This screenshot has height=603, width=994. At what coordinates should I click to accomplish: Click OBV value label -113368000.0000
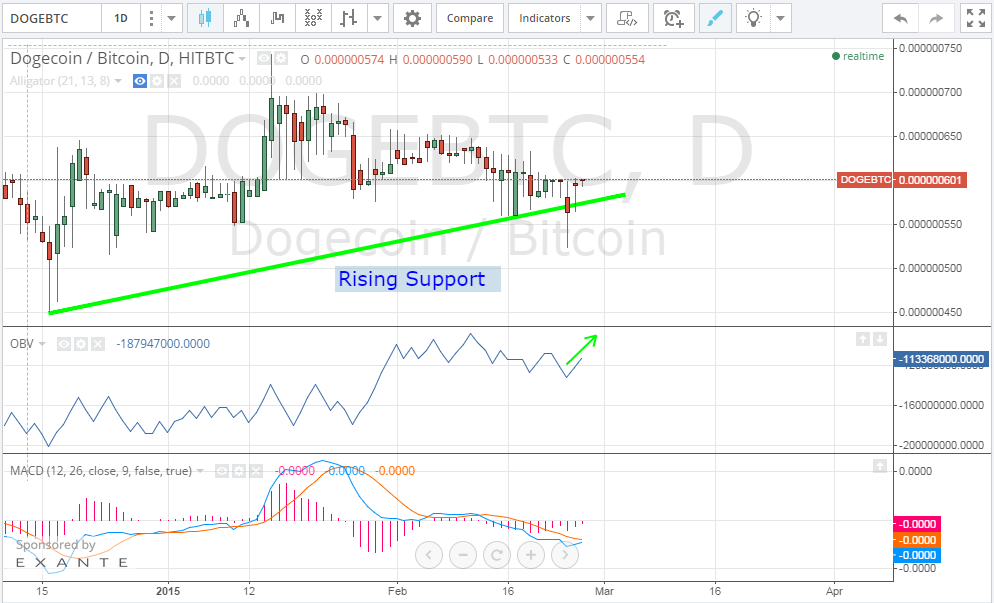[940, 359]
